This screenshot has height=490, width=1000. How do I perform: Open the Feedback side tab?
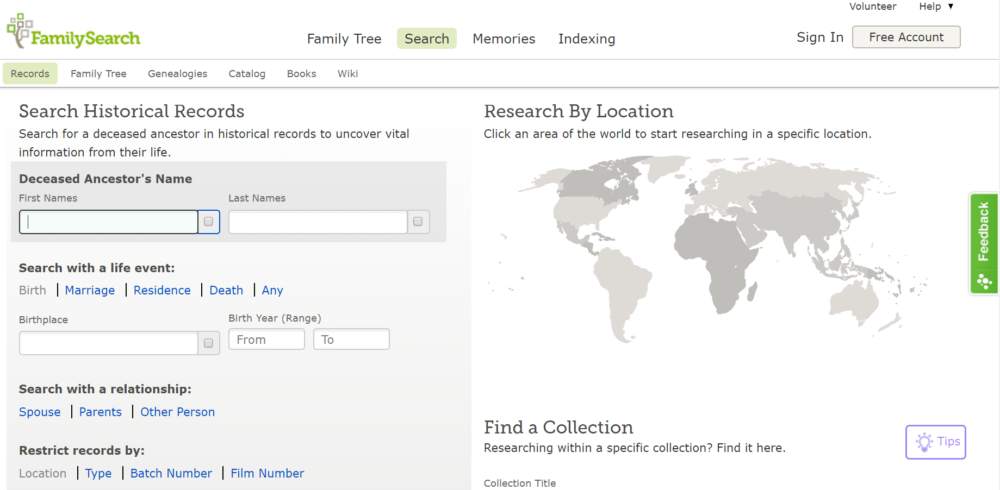pos(984,243)
